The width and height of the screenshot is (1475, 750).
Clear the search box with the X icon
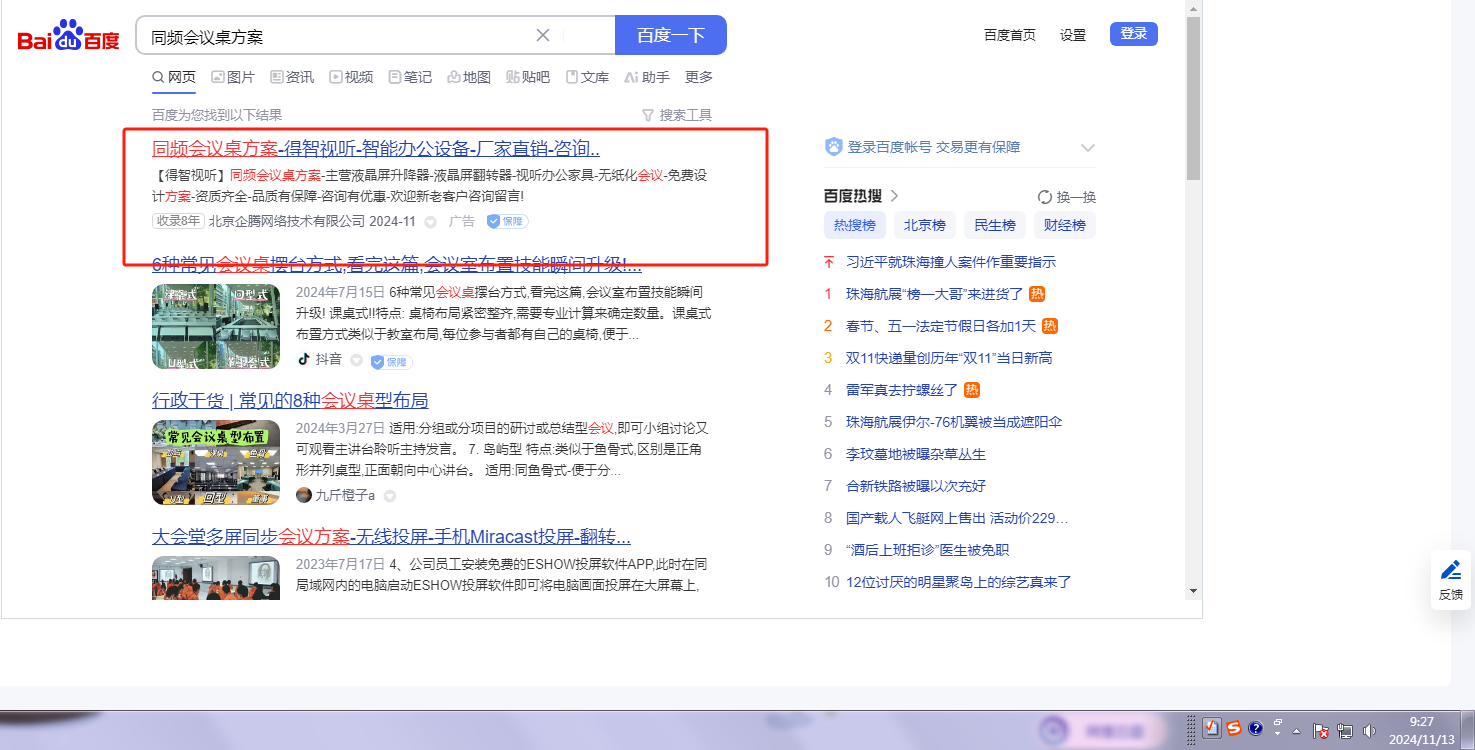tap(543, 36)
